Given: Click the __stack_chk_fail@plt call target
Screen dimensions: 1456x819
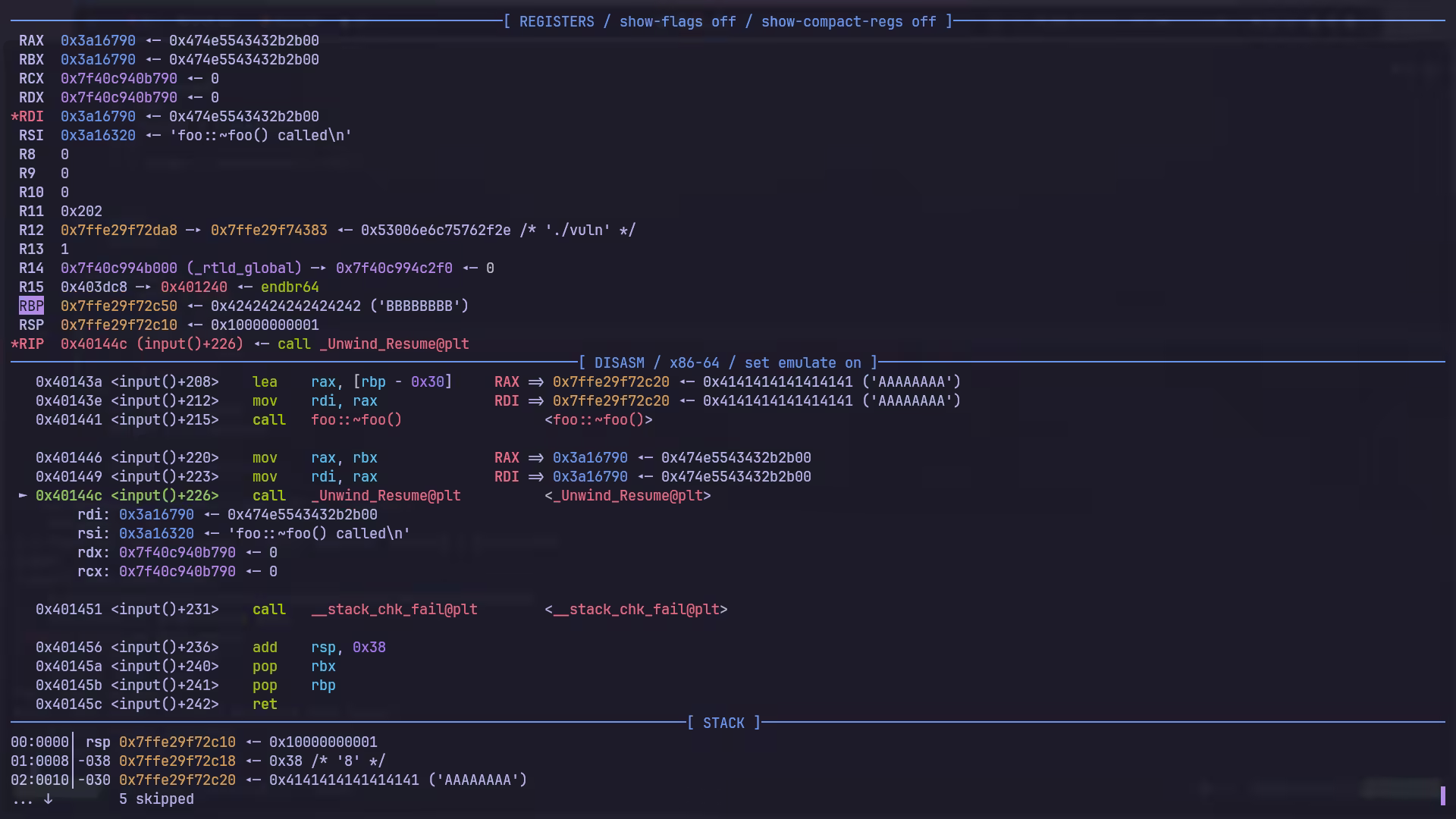Looking at the screenshot, I should 394,610.
